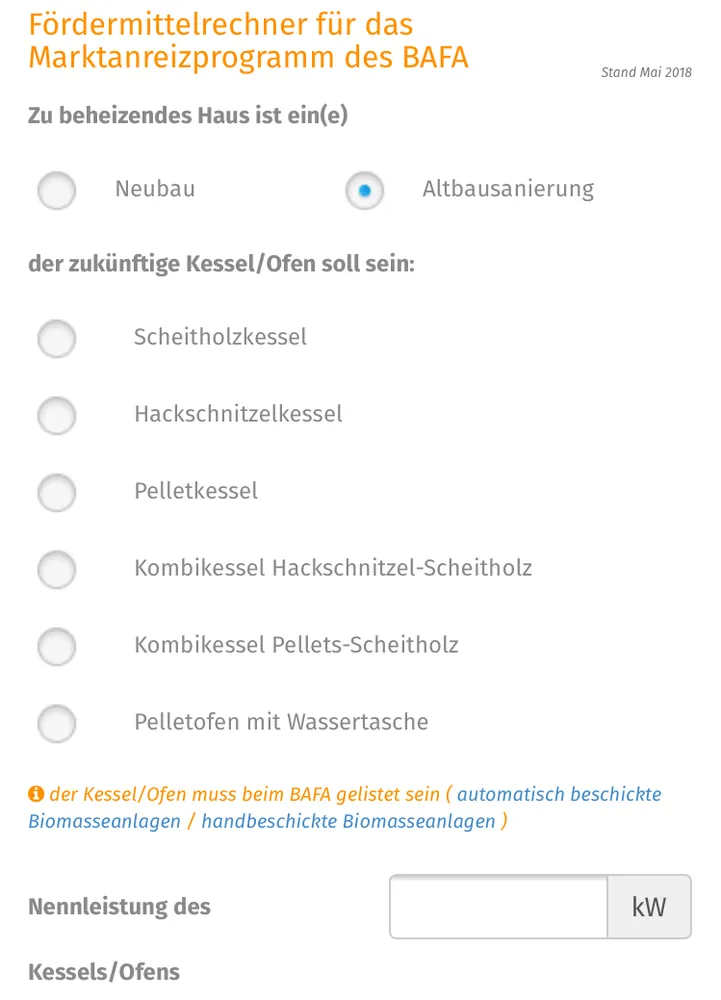Click the kW unit addon

tap(649, 907)
